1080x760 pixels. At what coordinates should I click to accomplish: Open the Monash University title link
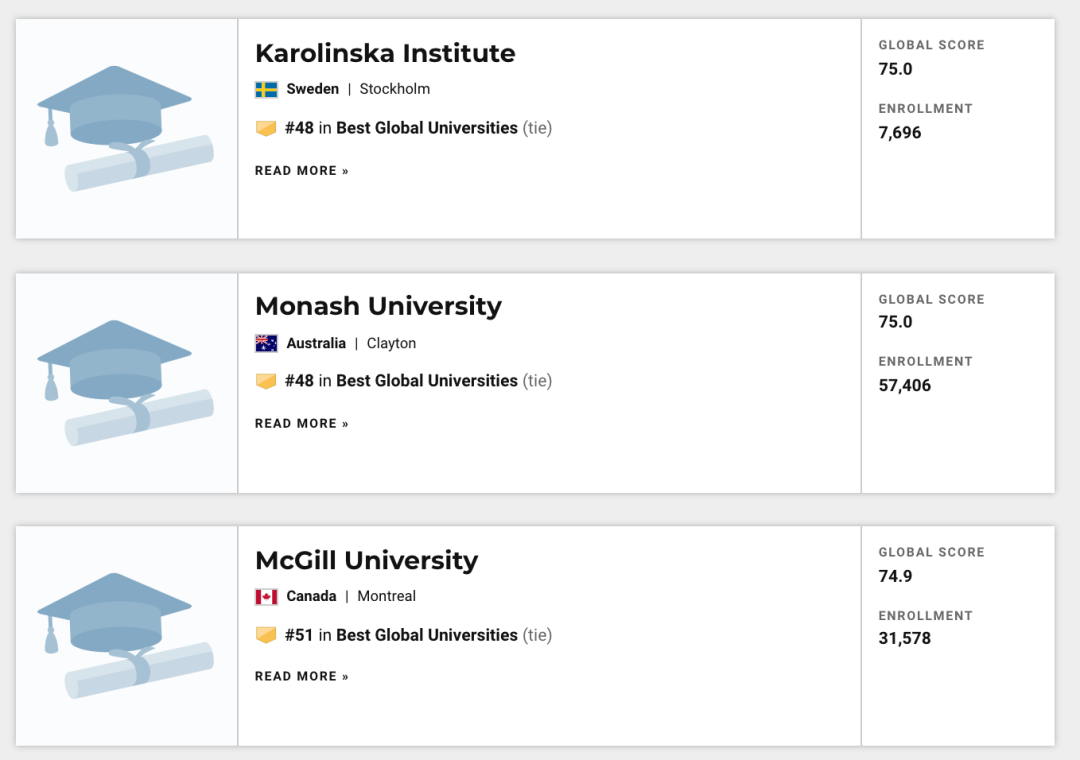(x=378, y=306)
